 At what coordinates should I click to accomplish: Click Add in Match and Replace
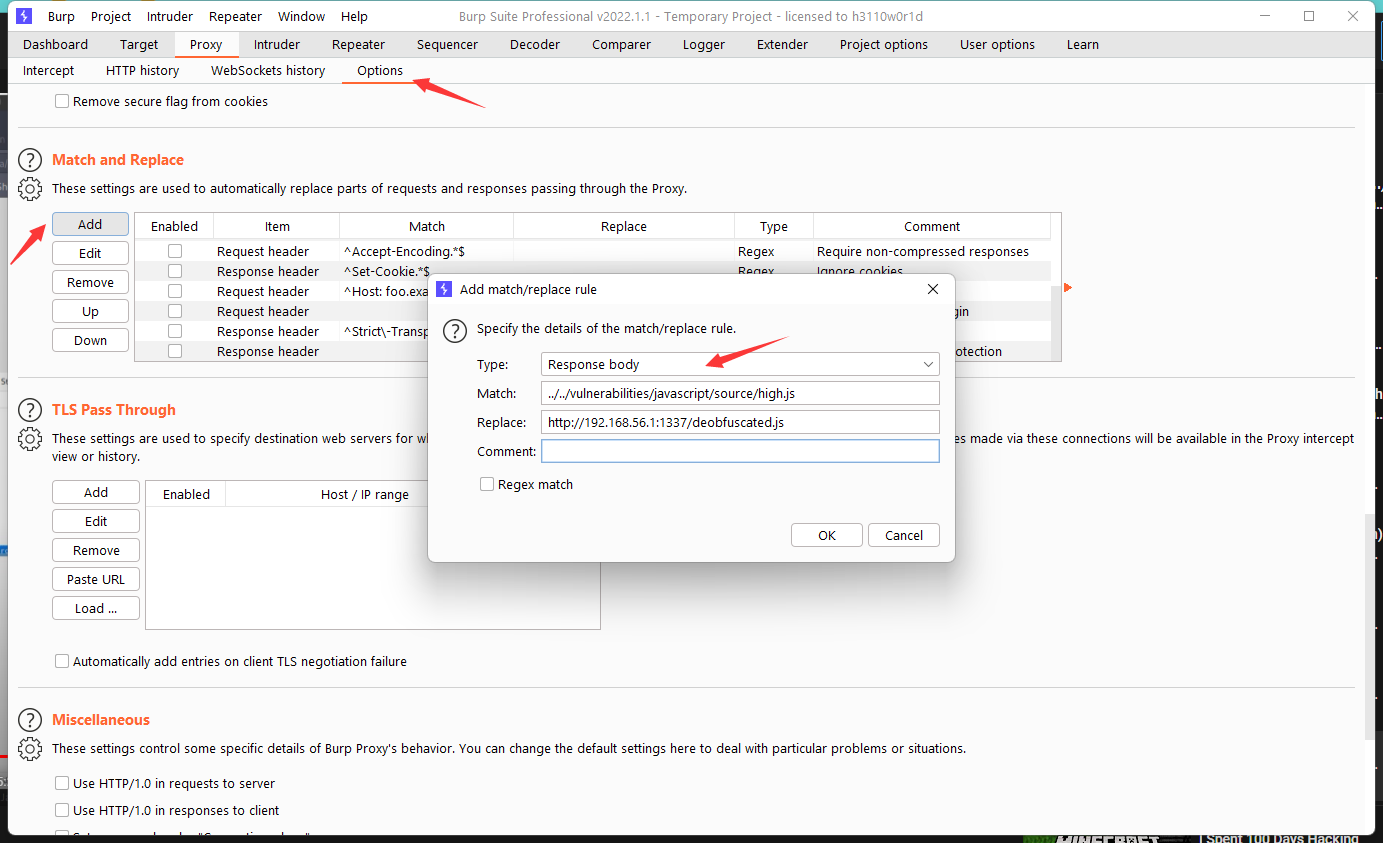click(90, 224)
